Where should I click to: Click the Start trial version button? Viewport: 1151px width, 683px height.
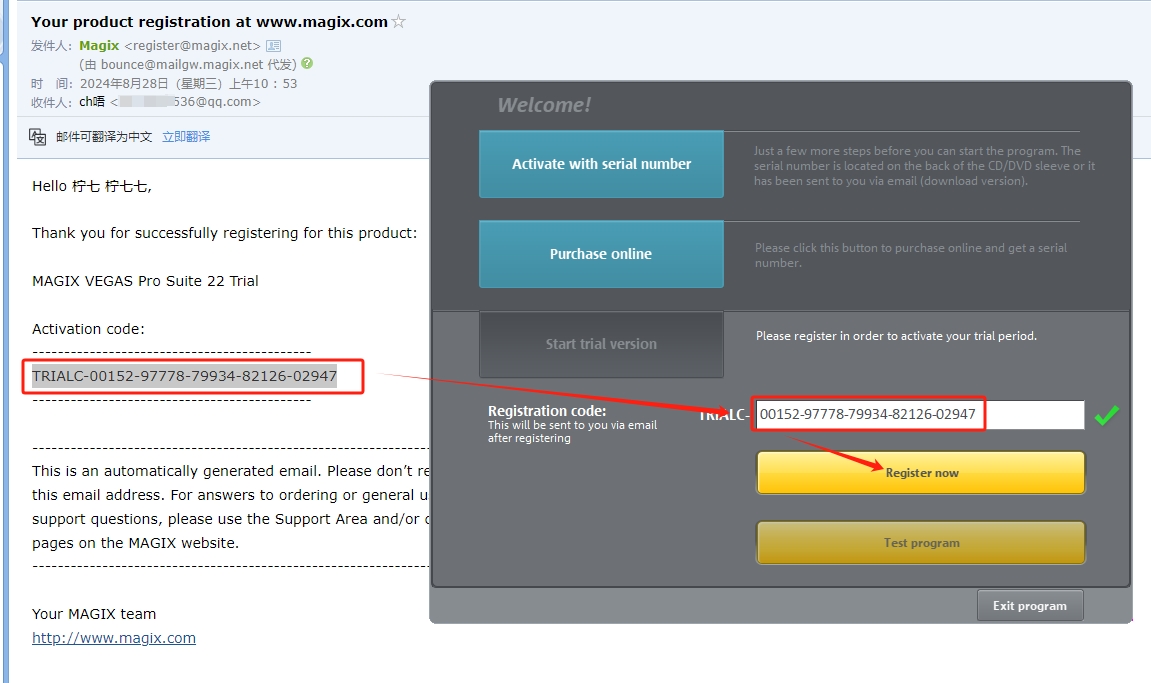pos(601,344)
